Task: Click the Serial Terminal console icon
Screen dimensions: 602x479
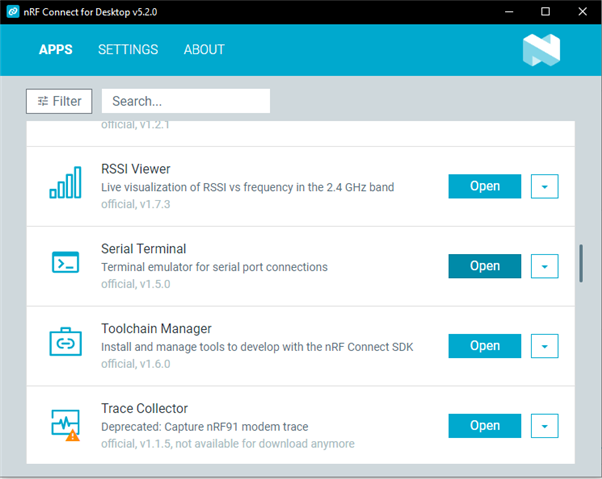Action: point(65,262)
